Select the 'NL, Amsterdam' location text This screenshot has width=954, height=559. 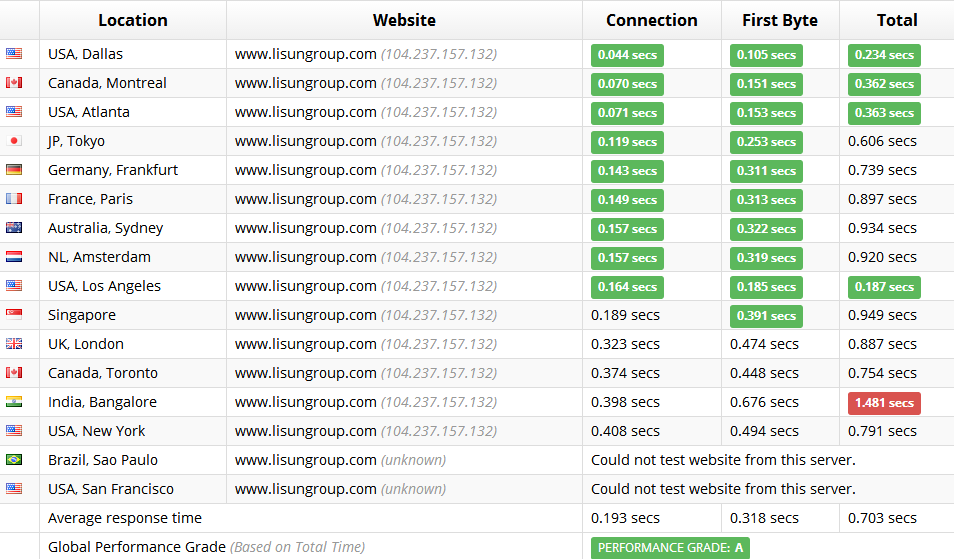(x=99, y=257)
